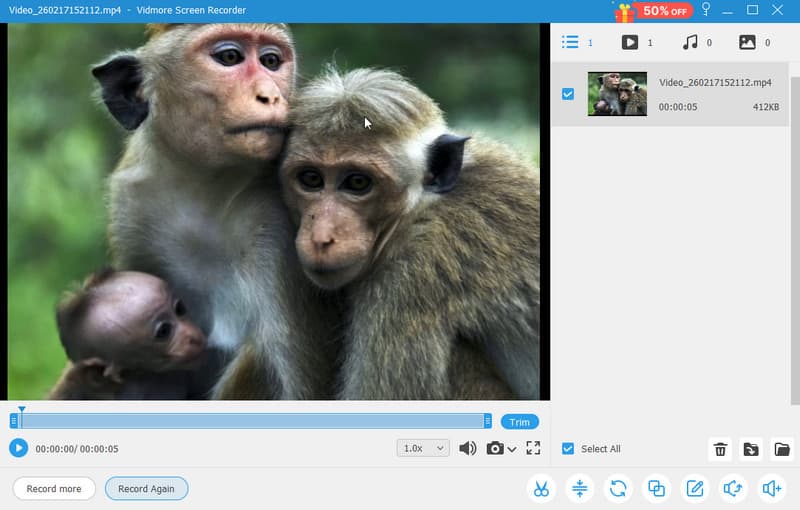Click the Record more button
The width and height of the screenshot is (800, 510).
tap(54, 489)
